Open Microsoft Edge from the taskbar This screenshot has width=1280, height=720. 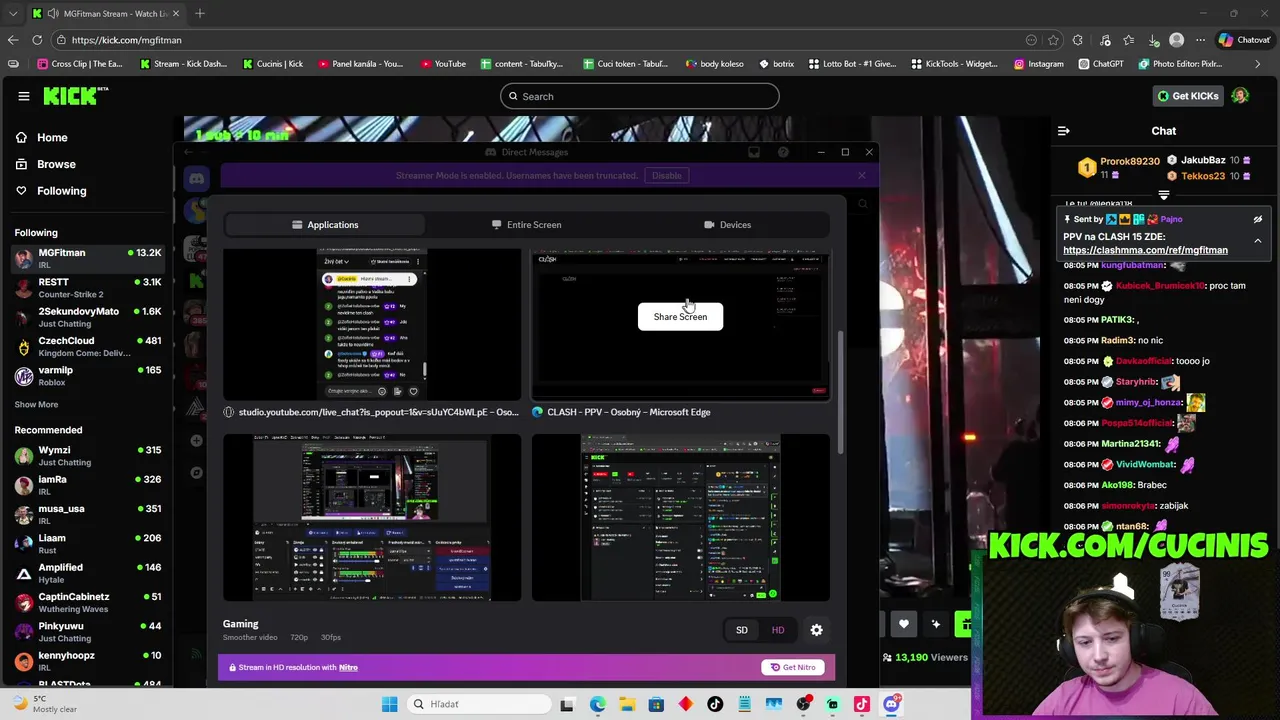pos(597,704)
